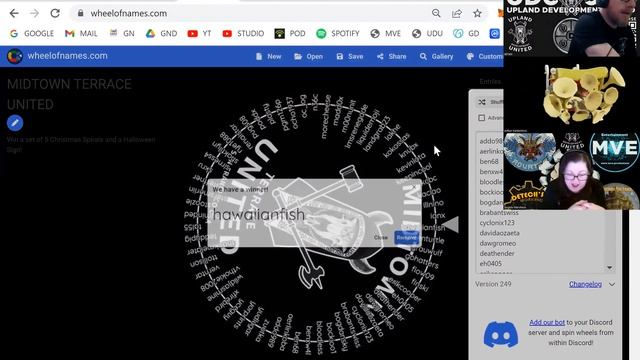Click entry dawgromeo in the entries list
This screenshot has width=640, height=360.
pos(498,243)
